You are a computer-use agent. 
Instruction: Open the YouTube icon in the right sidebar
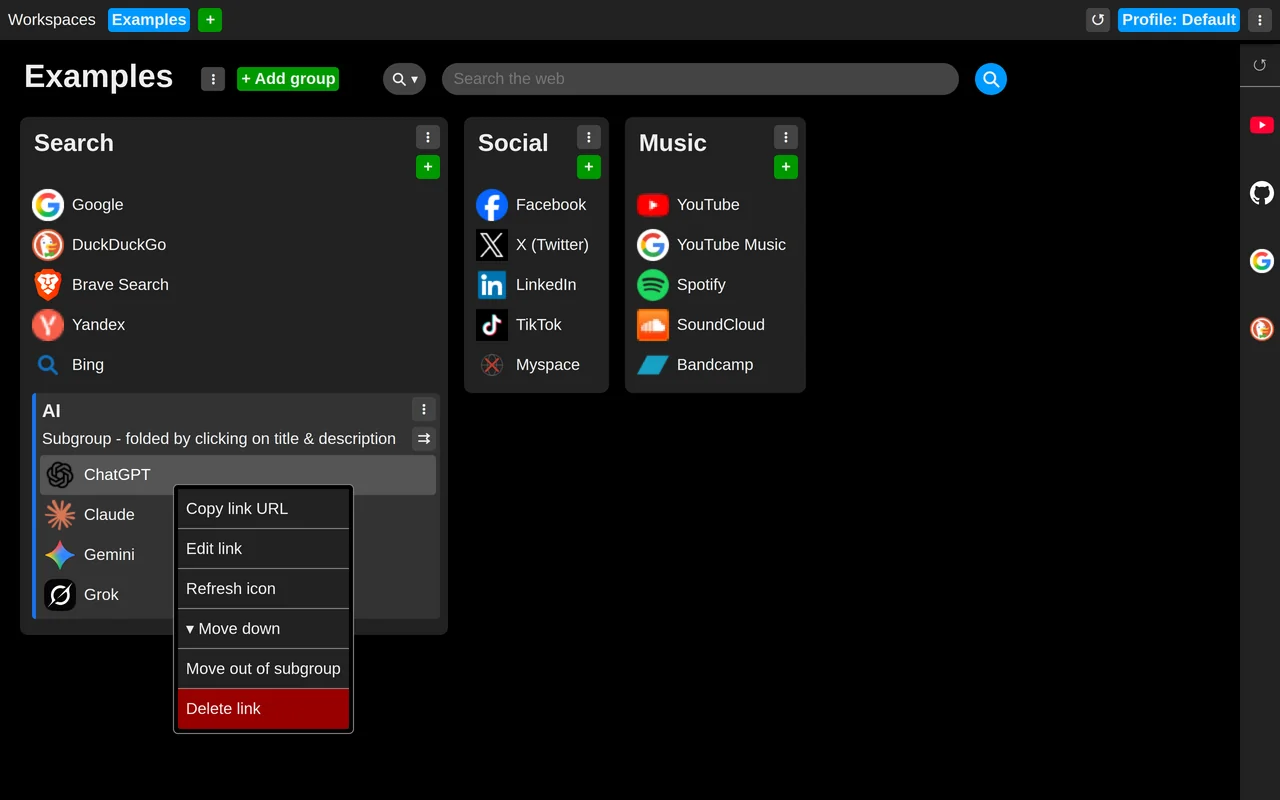point(1262,125)
